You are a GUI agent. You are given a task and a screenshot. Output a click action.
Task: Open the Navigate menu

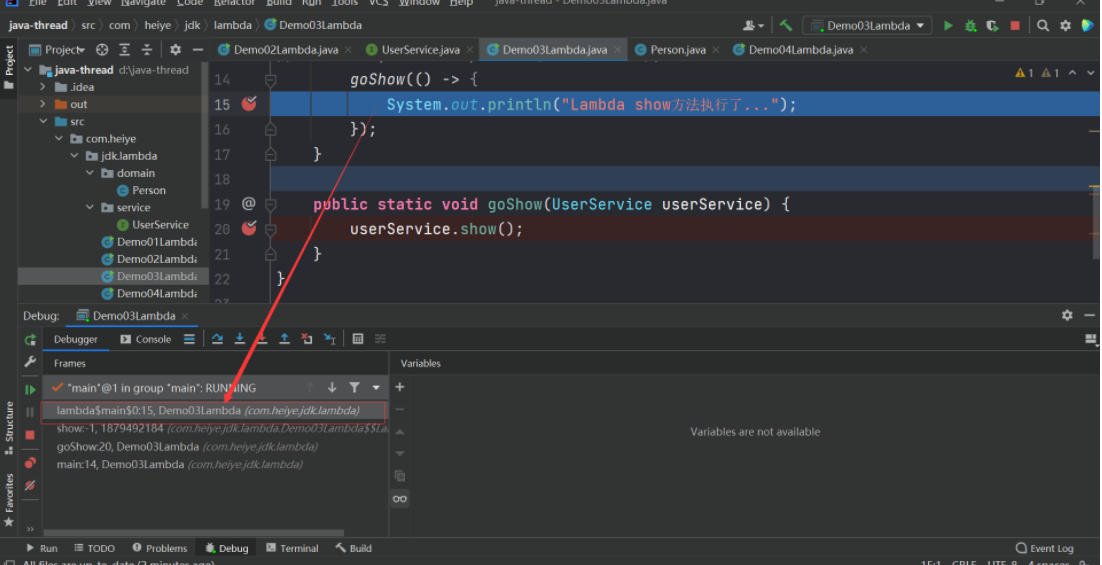pos(143,3)
